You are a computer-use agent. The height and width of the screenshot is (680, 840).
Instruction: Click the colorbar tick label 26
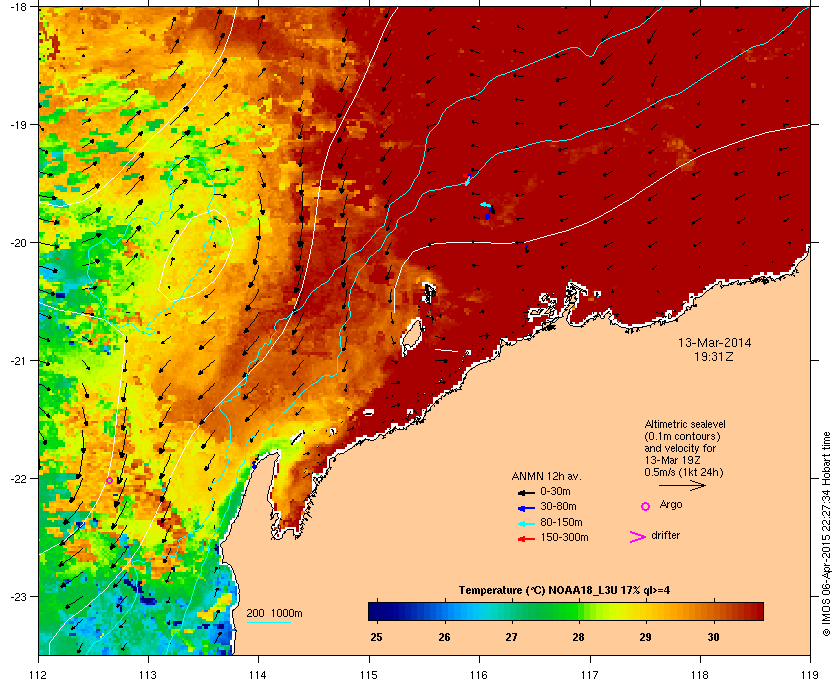[x=444, y=637]
